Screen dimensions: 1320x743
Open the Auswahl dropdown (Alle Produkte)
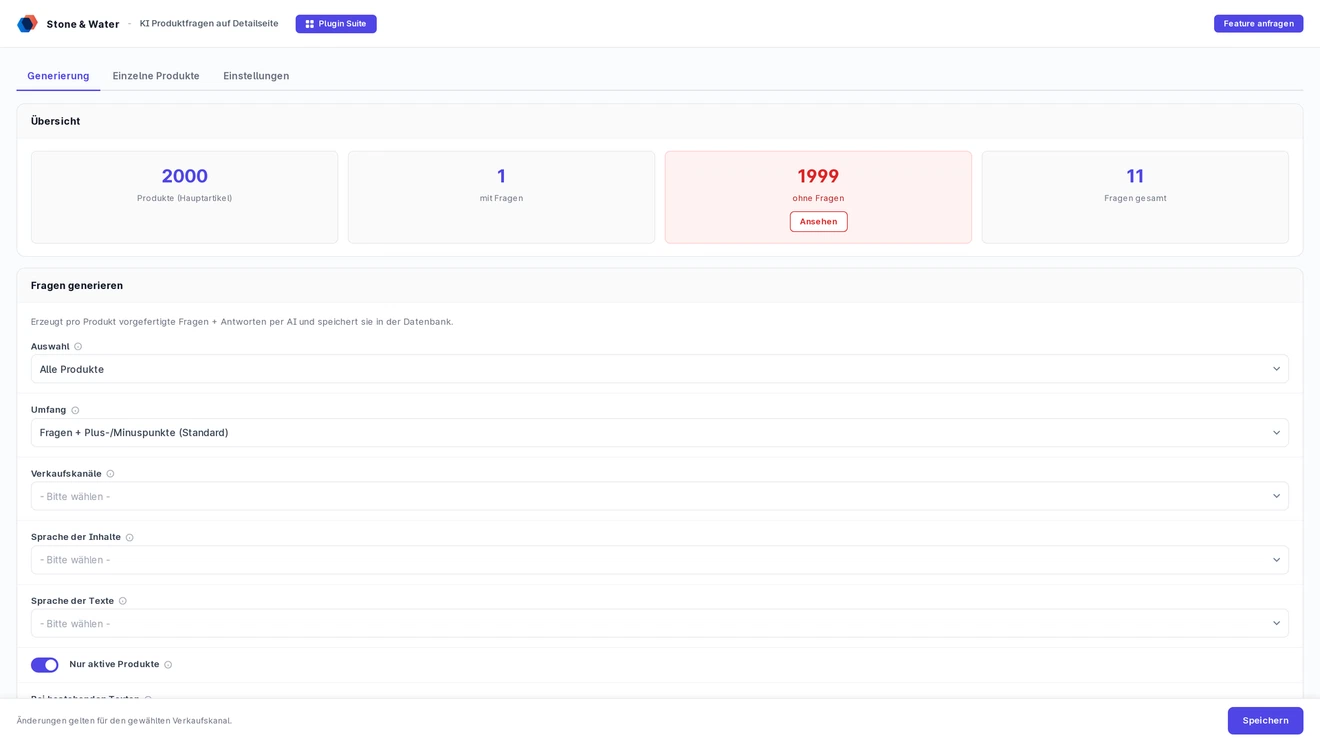(x=659, y=369)
